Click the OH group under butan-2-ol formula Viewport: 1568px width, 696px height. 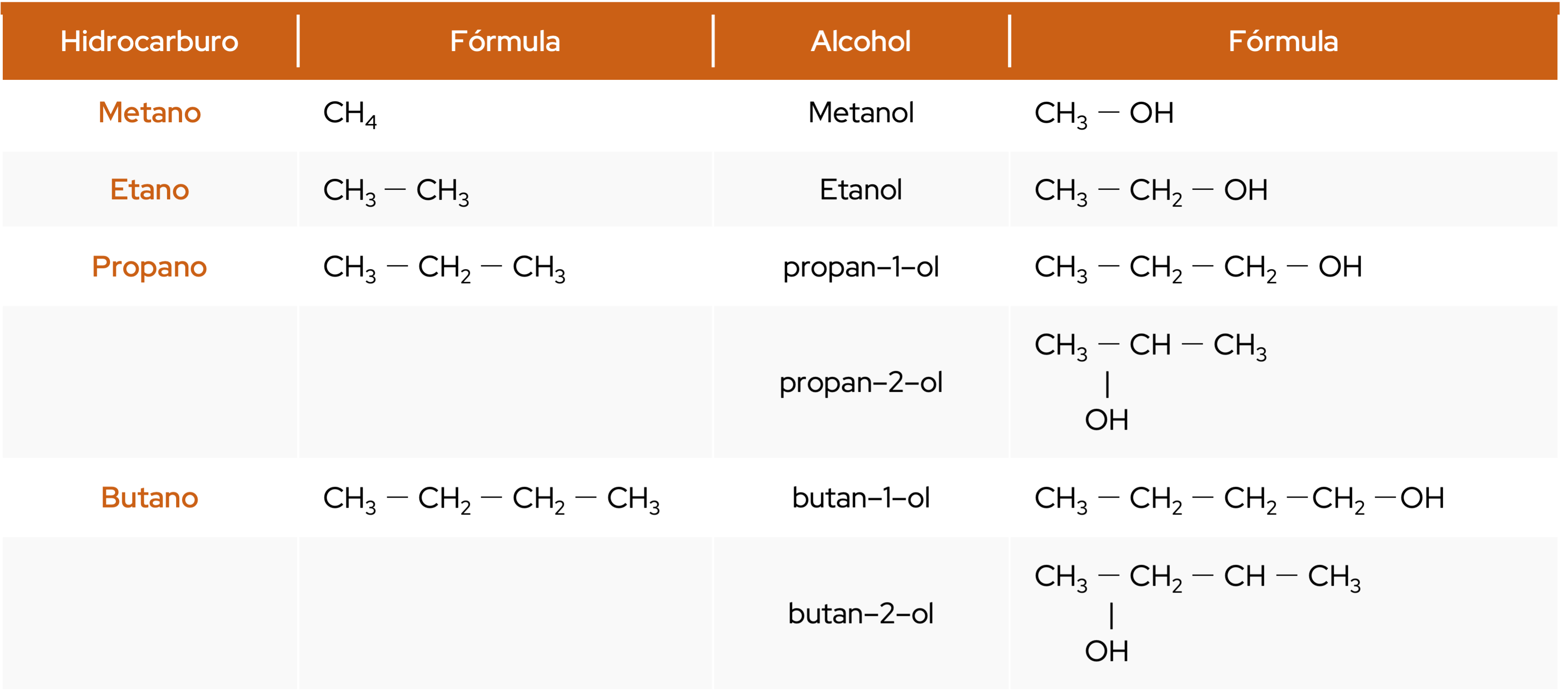[1107, 652]
